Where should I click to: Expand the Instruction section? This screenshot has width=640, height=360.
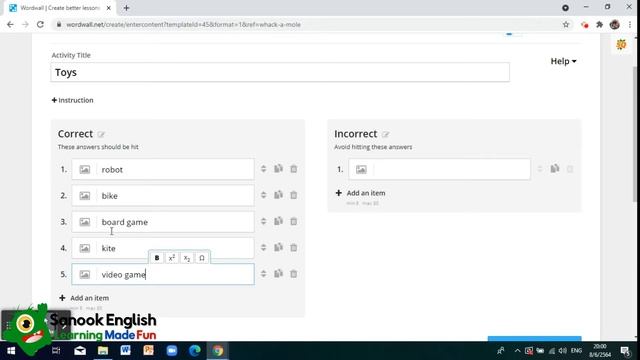coord(73,100)
